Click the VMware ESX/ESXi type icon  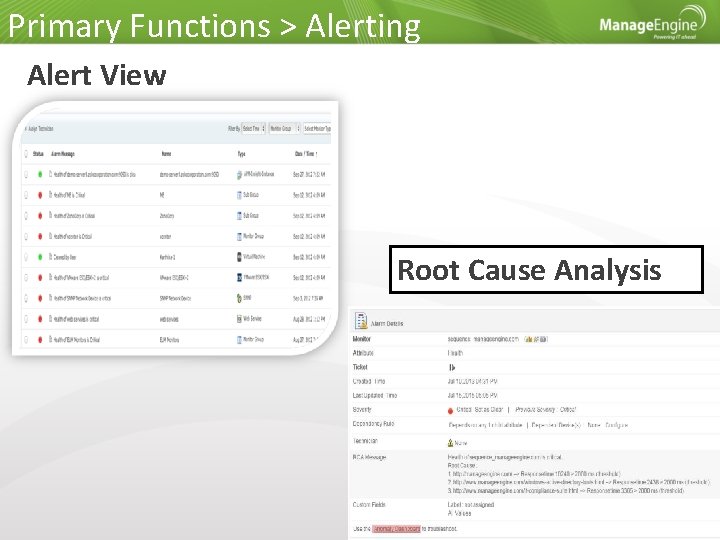click(x=239, y=277)
